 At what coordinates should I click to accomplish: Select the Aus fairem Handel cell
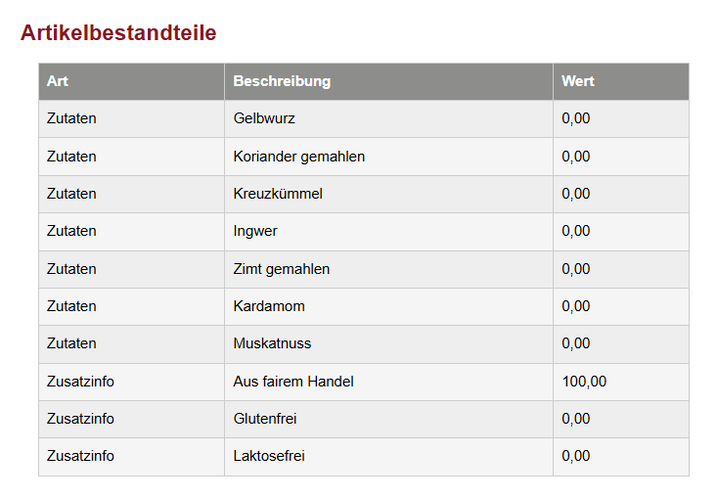[293, 381]
